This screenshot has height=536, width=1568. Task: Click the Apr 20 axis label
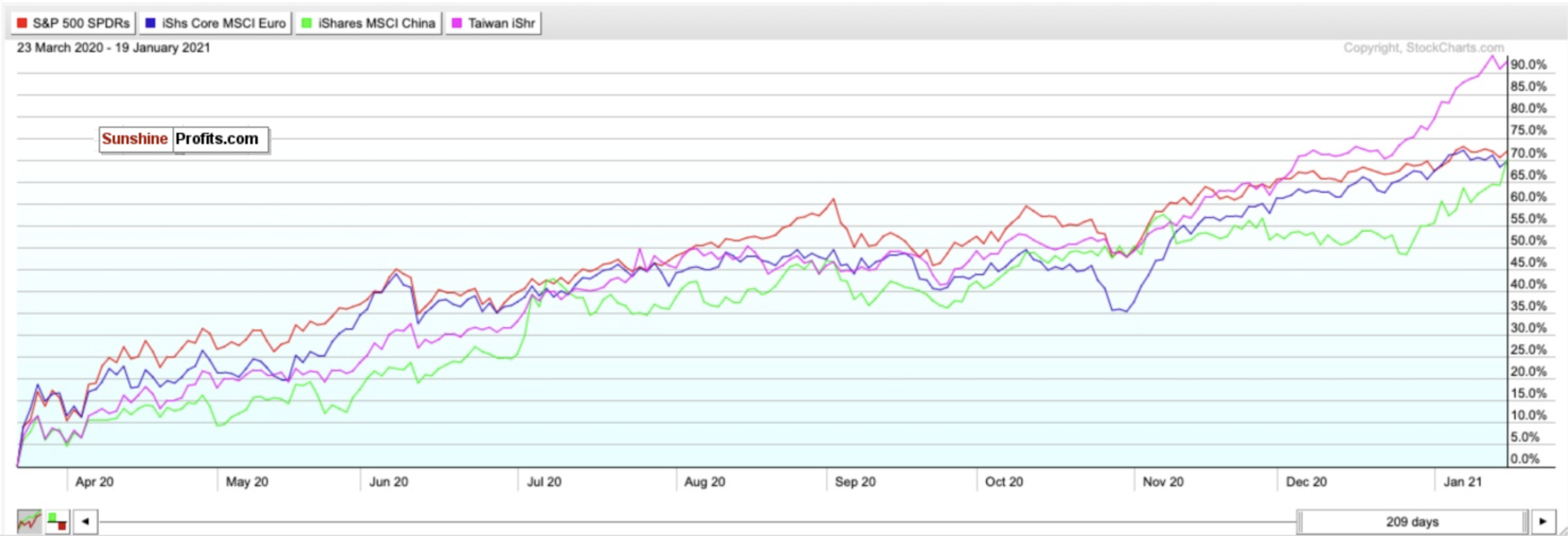point(95,482)
